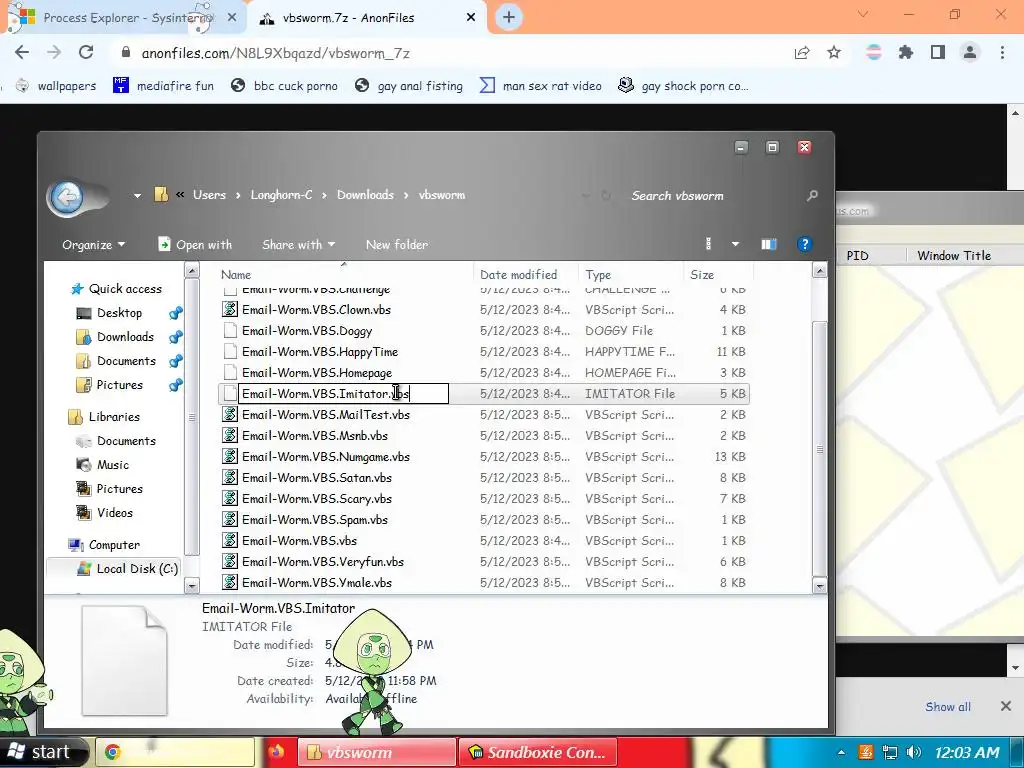Toggle the preview pane icon
Viewport: 1024px width, 768px height.
(x=769, y=244)
